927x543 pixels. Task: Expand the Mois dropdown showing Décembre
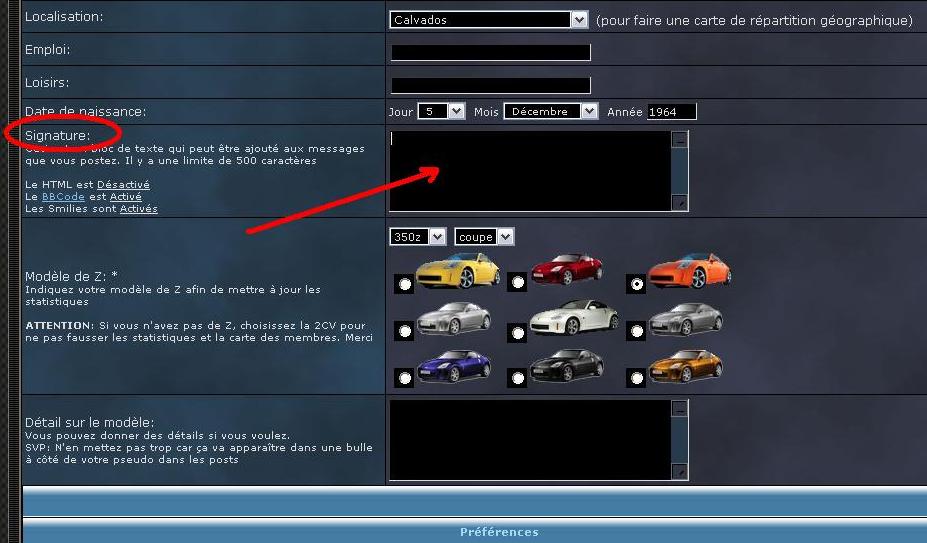pyautogui.click(x=550, y=112)
